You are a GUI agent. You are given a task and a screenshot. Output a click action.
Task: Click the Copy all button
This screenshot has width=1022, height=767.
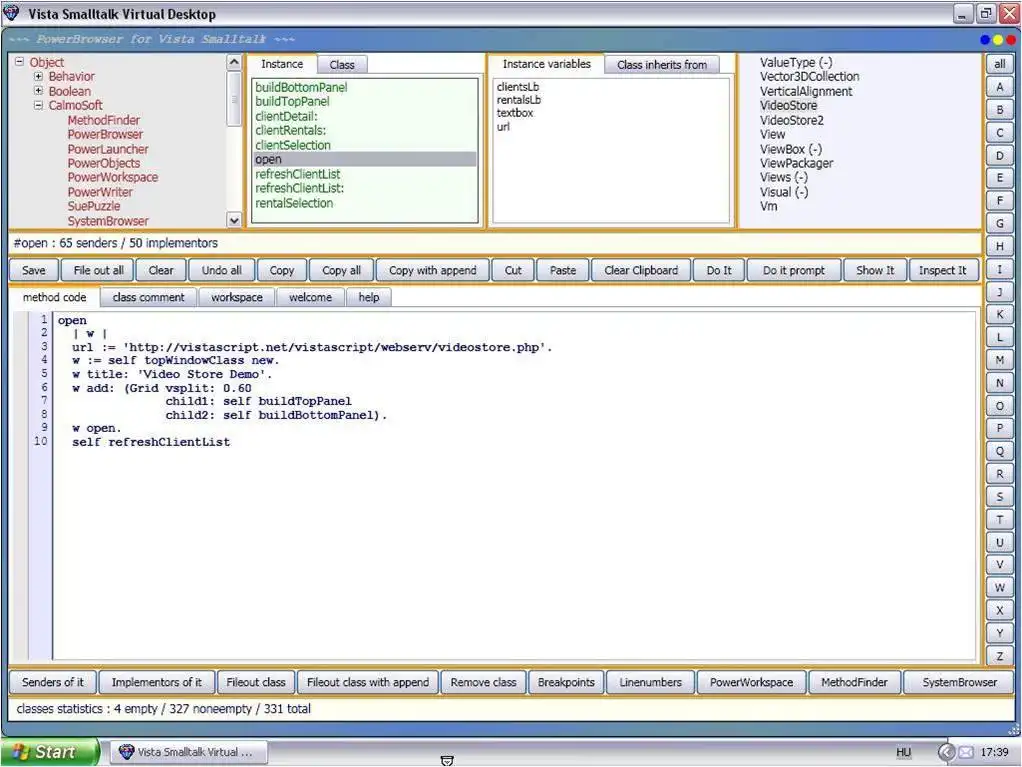[342, 270]
